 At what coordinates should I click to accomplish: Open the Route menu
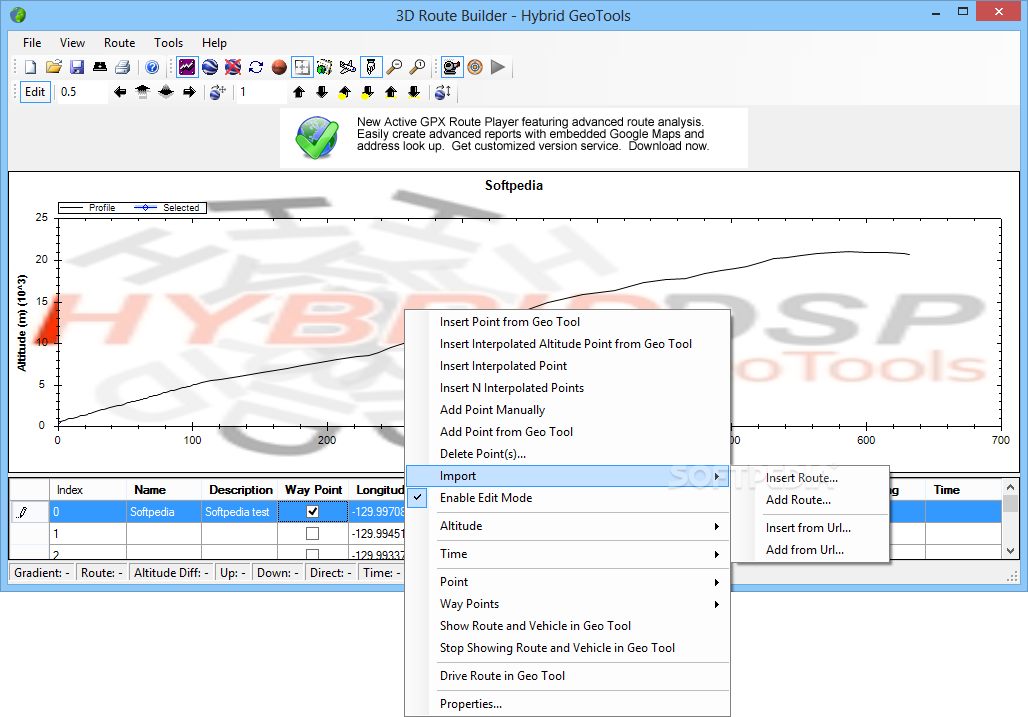click(x=119, y=43)
